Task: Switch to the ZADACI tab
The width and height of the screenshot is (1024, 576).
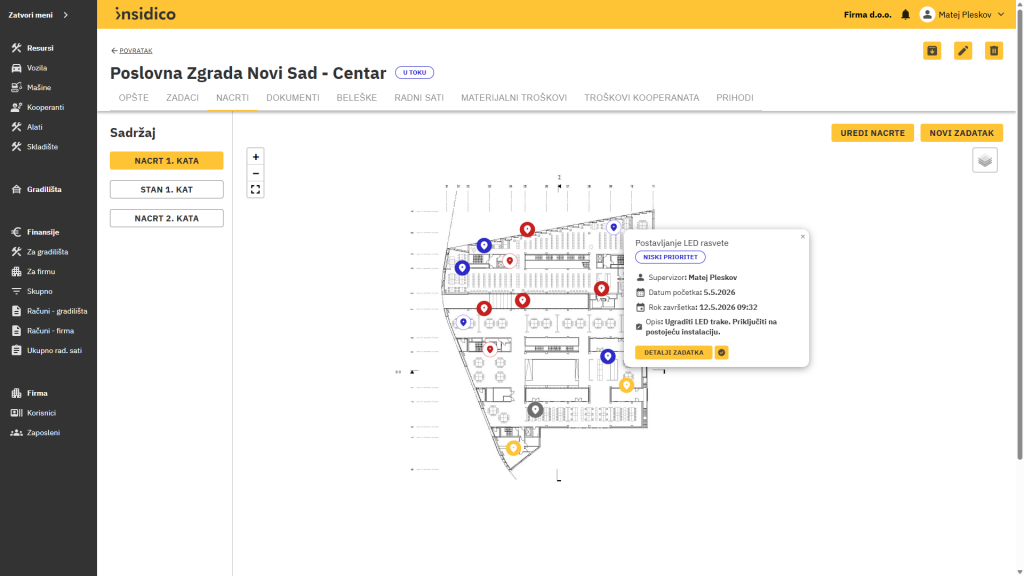Action: coord(182,98)
